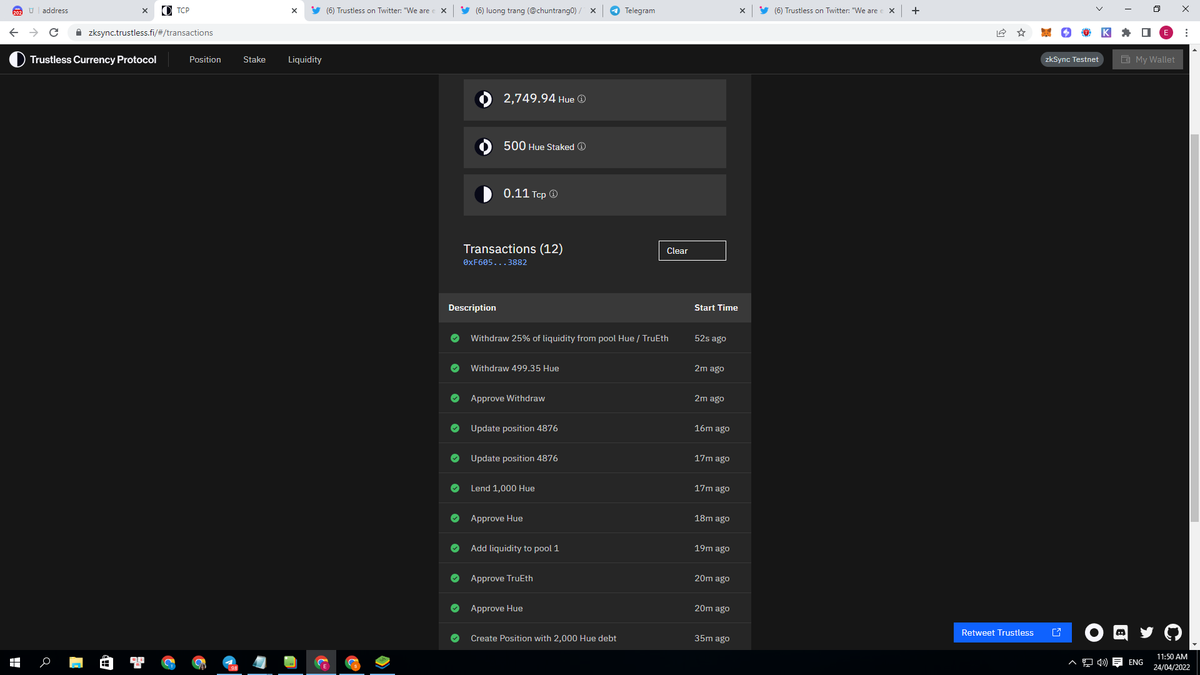
Task: Open the GitHub icon in footer
Action: [1173, 632]
